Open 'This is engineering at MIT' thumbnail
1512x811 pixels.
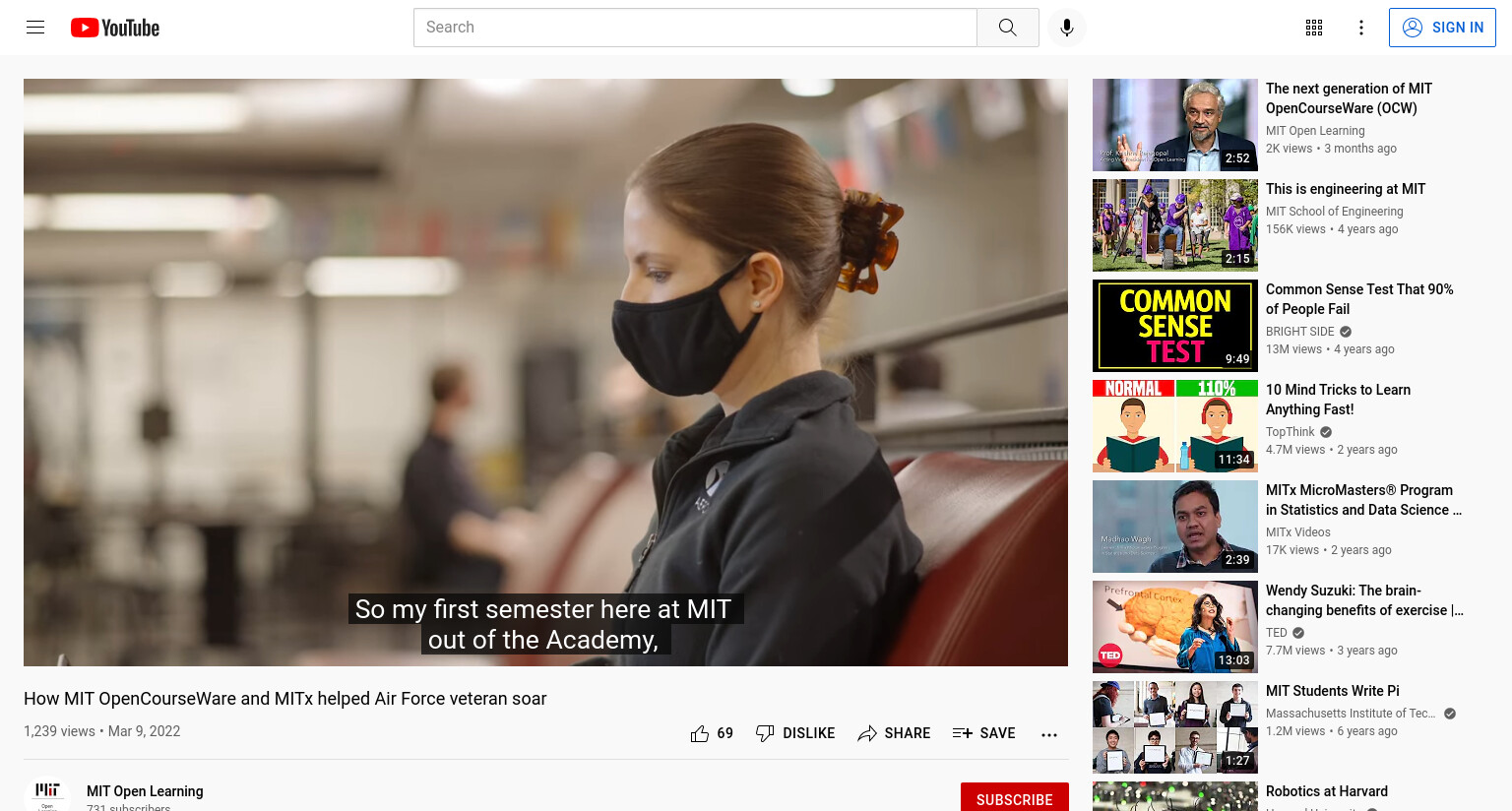[1175, 225]
